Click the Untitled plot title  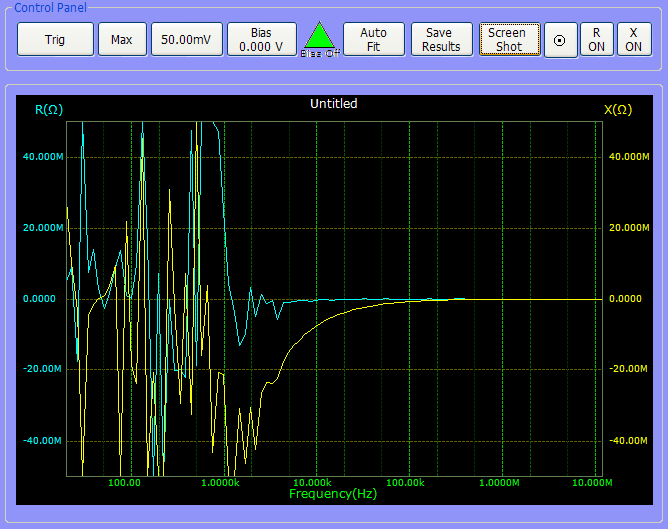(x=333, y=104)
